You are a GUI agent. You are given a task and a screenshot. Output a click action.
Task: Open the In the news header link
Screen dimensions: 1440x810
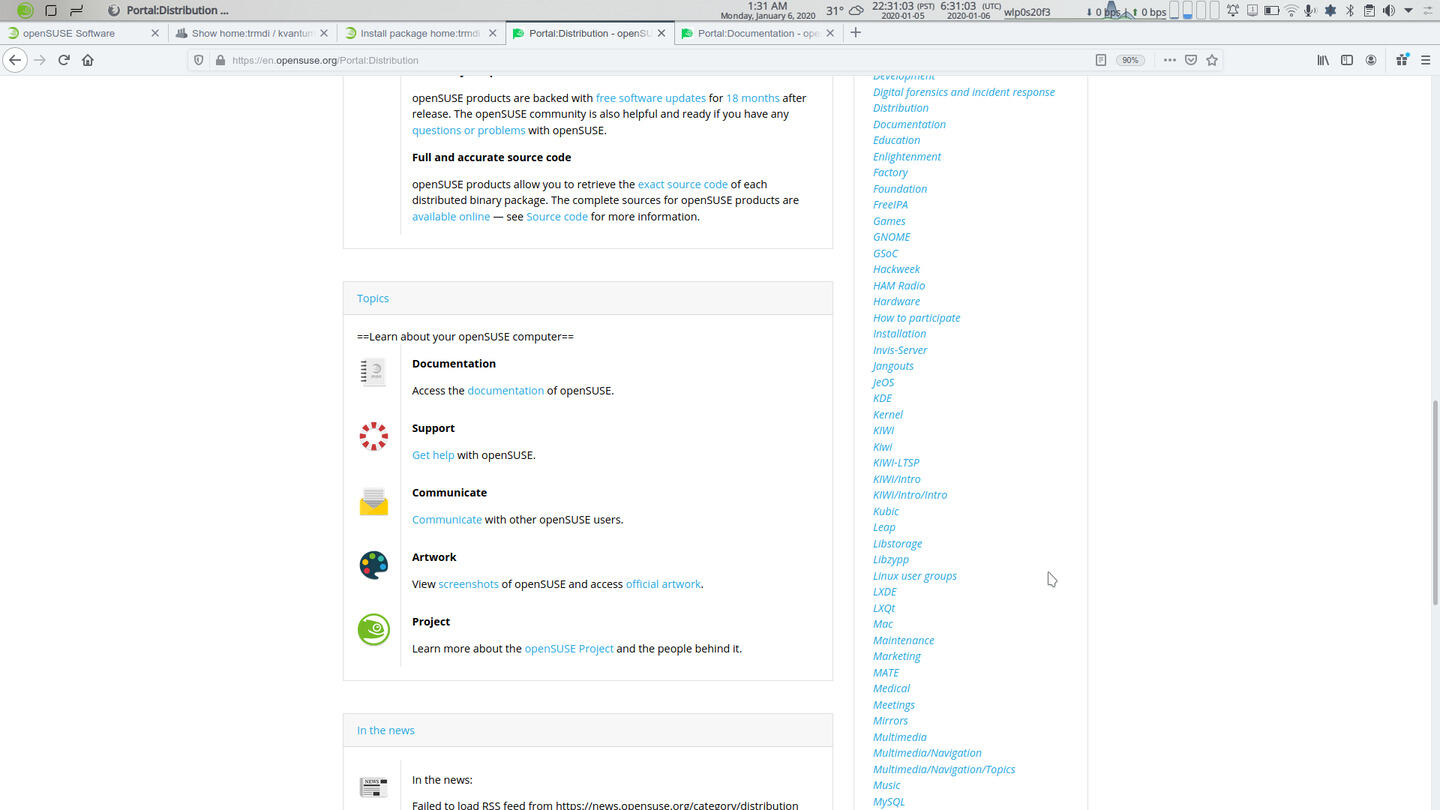pos(386,730)
